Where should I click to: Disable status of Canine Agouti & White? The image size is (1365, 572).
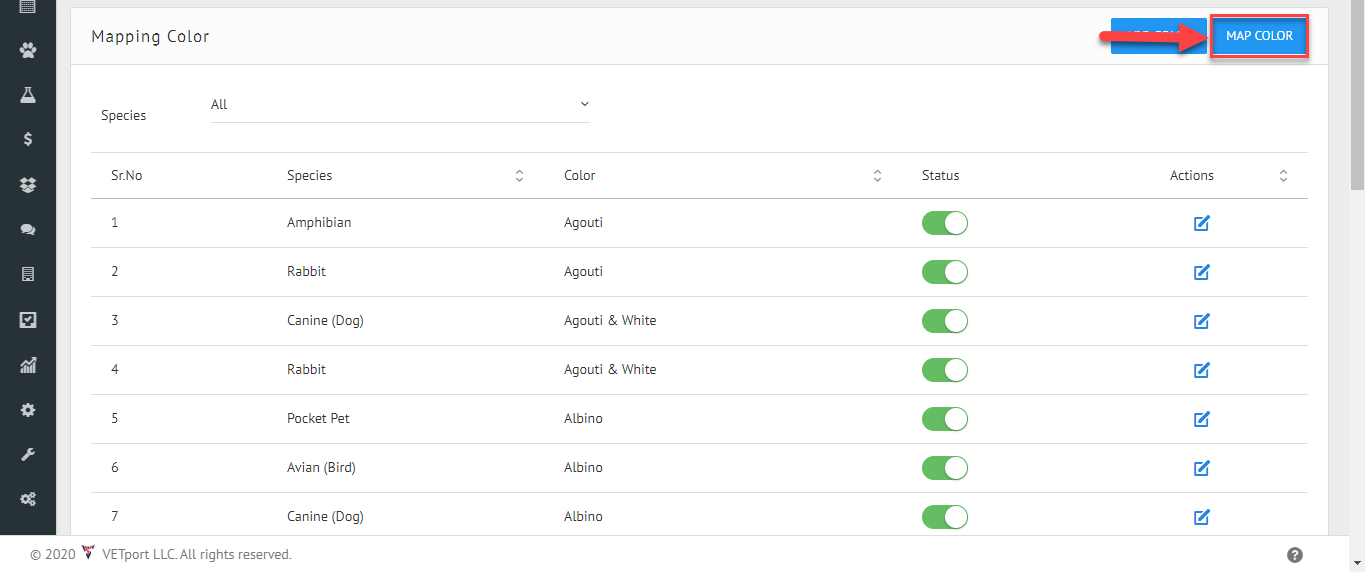coord(944,321)
